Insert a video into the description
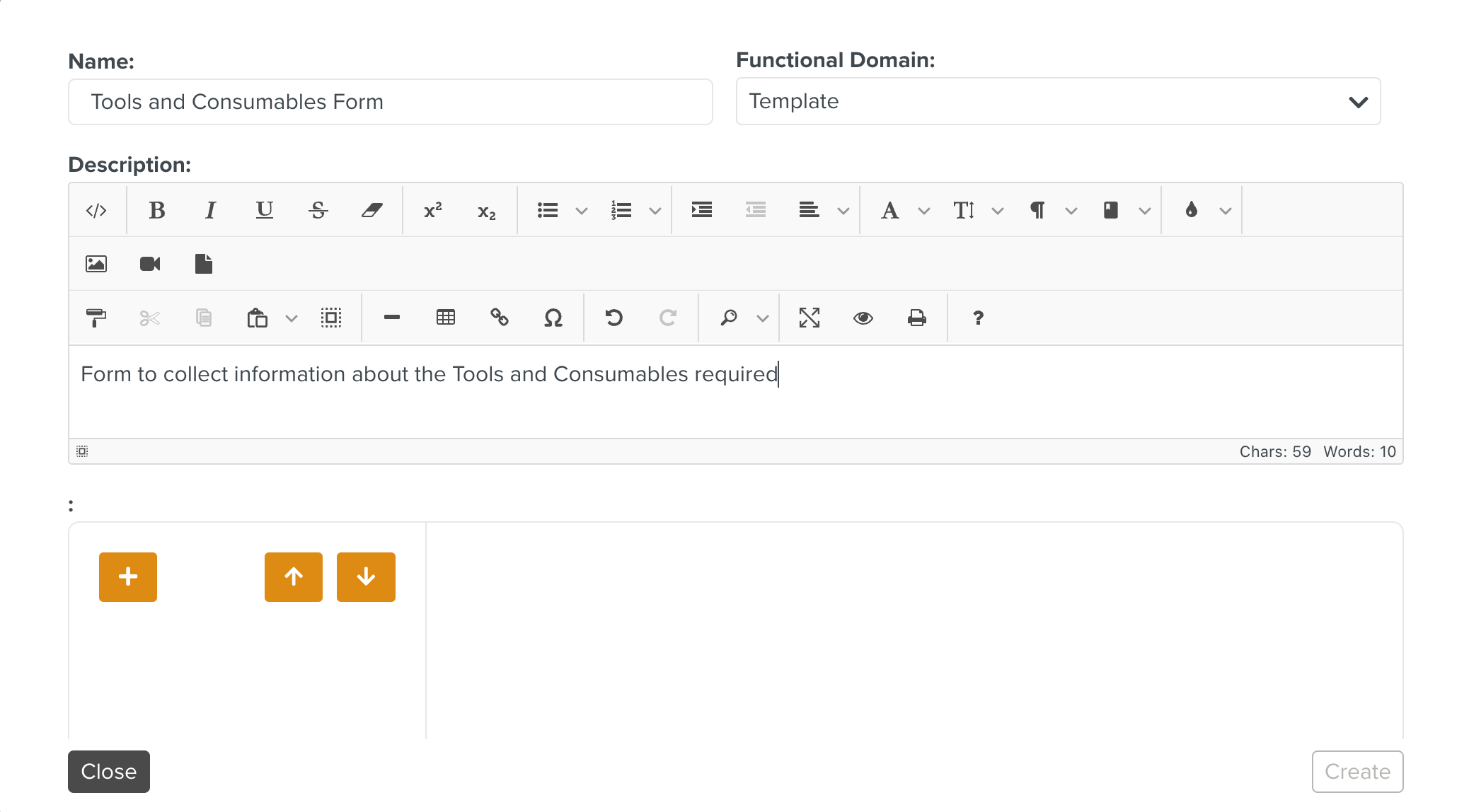The height and width of the screenshot is (812, 1469). point(150,264)
